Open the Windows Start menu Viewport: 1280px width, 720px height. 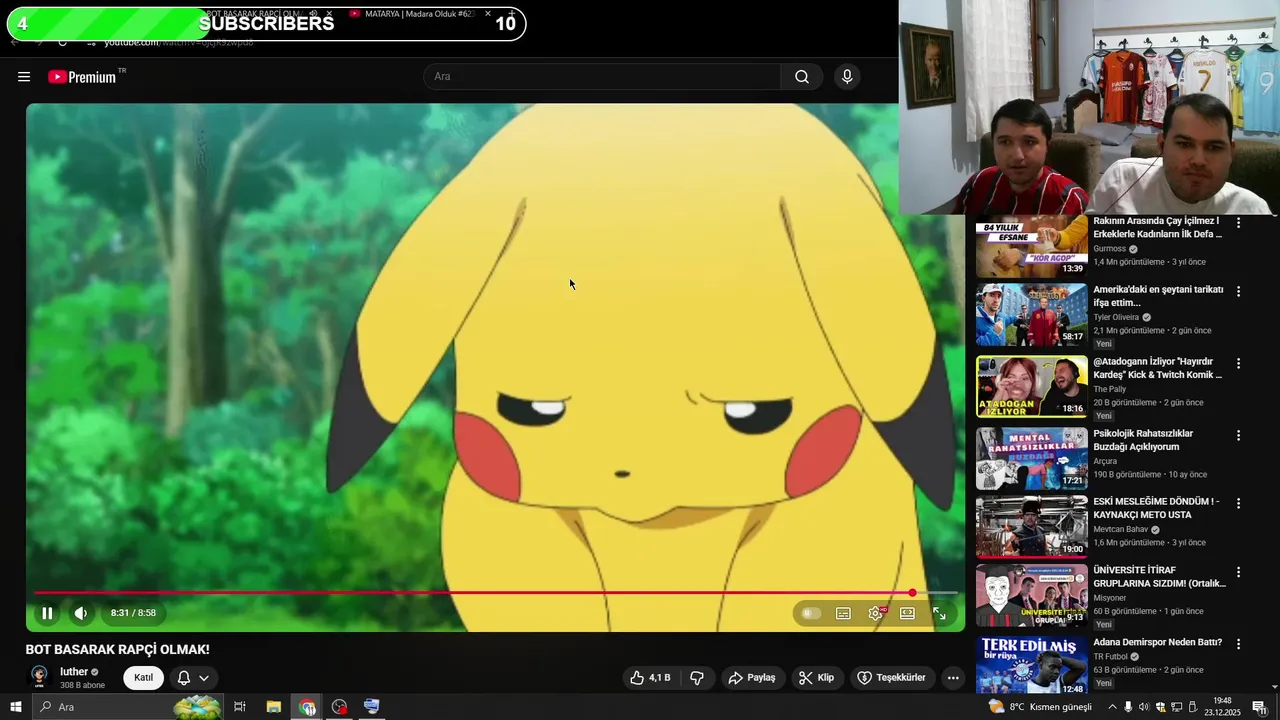click(x=15, y=707)
